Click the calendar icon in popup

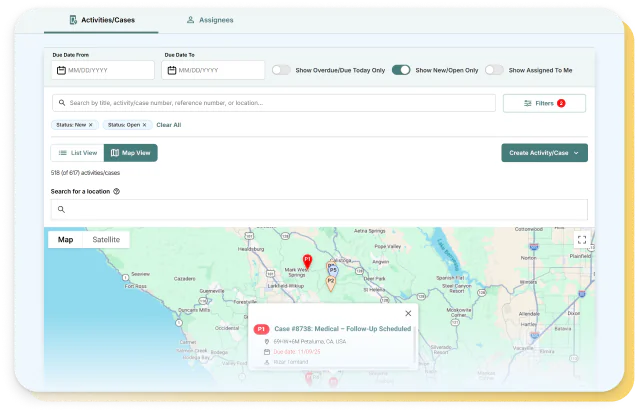pos(267,352)
